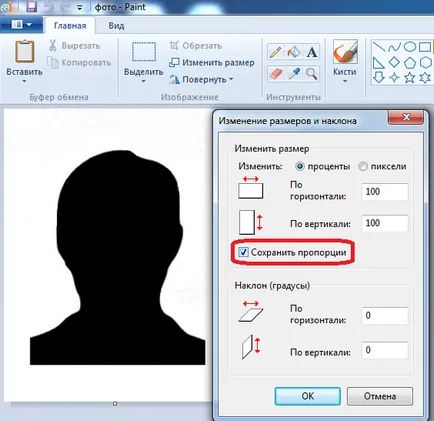Choose the Oval shape
The height and width of the screenshot is (421, 434).
[x=410, y=47]
